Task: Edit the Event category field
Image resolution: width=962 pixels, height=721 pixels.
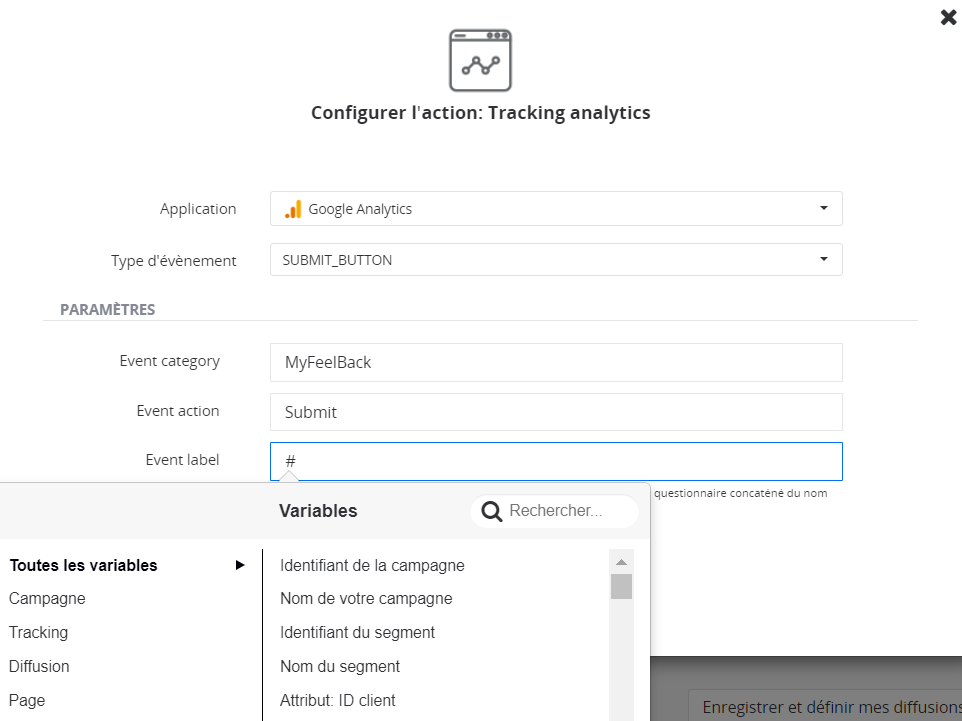Action: [556, 362]
